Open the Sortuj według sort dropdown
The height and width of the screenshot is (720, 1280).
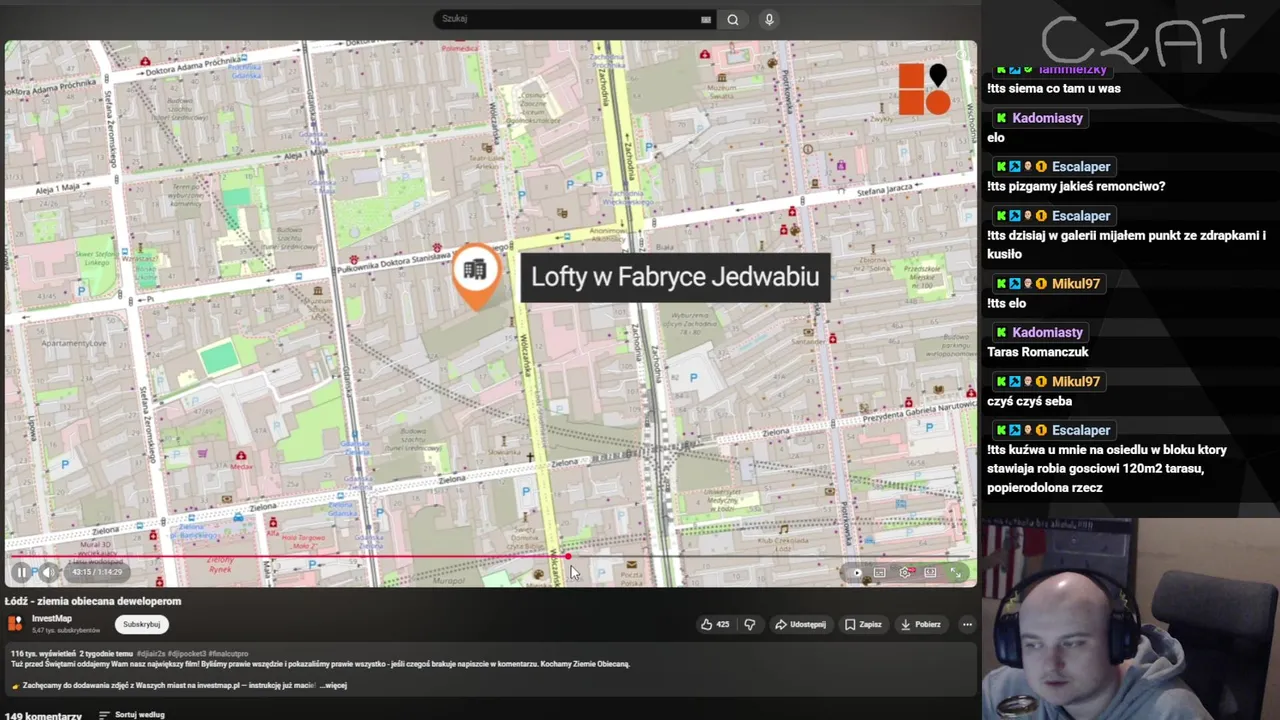click(131, 715)
